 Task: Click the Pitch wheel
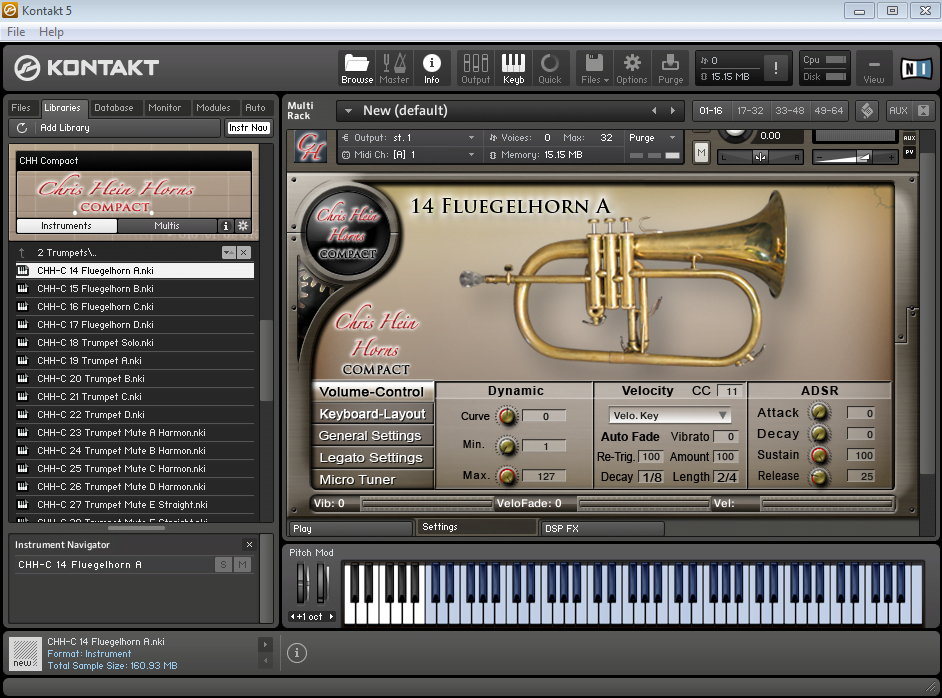[302, 583]
